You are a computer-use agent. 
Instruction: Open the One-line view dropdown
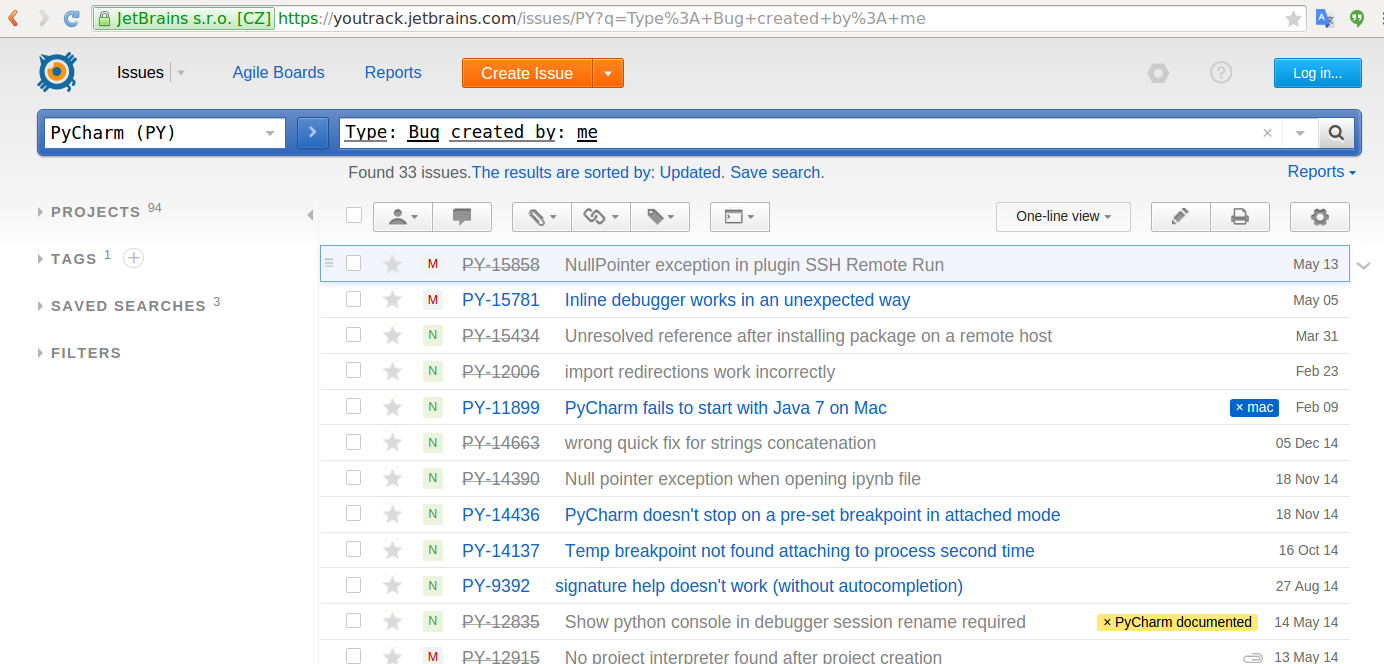[x=1063, y=216]
